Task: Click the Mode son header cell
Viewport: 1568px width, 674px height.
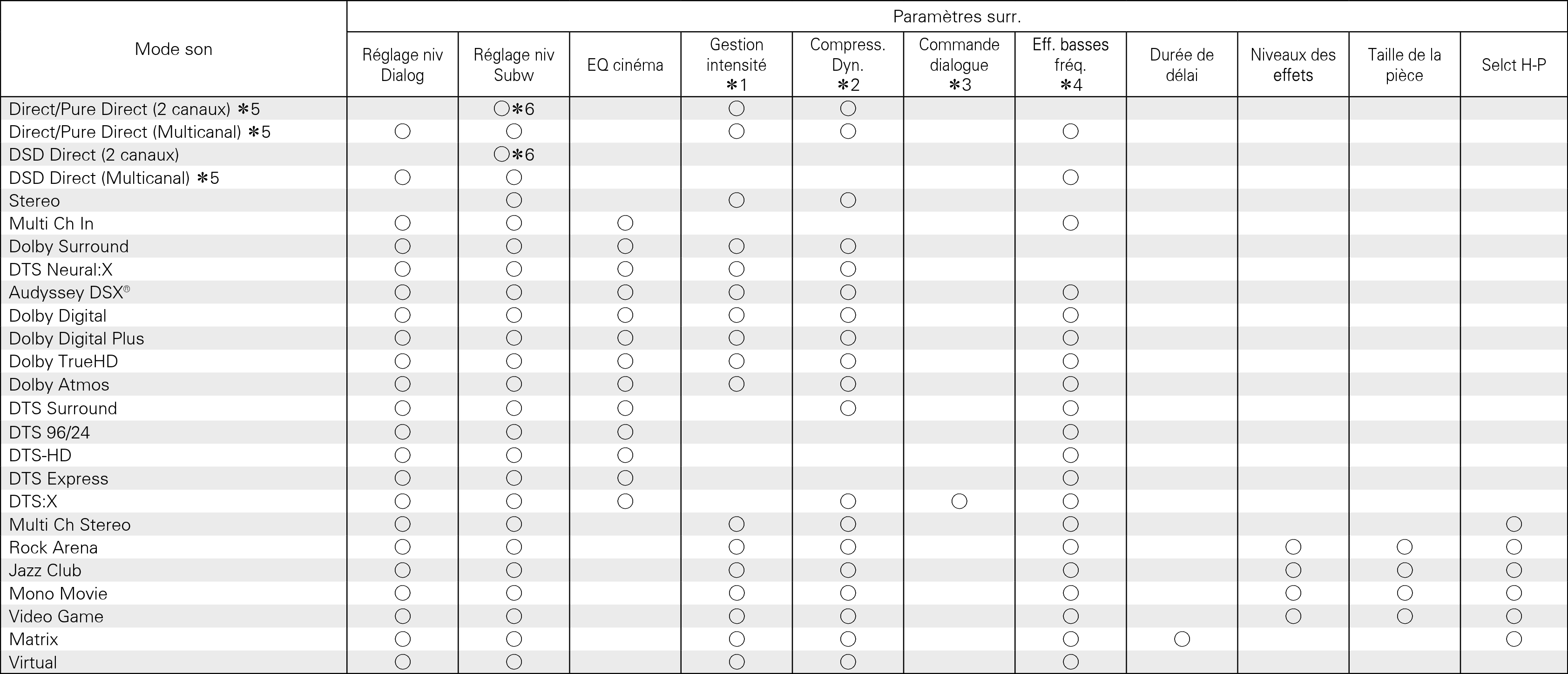Action: tap(174, 49)
